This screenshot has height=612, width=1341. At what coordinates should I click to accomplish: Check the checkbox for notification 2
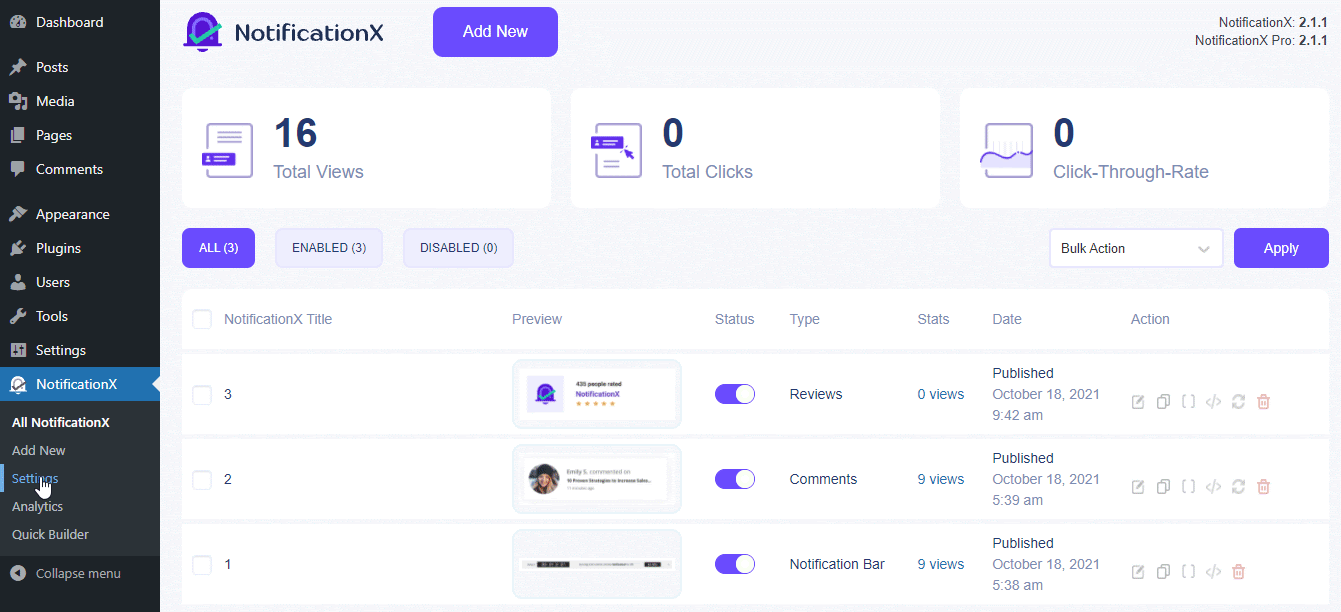[x=202, y=479]
